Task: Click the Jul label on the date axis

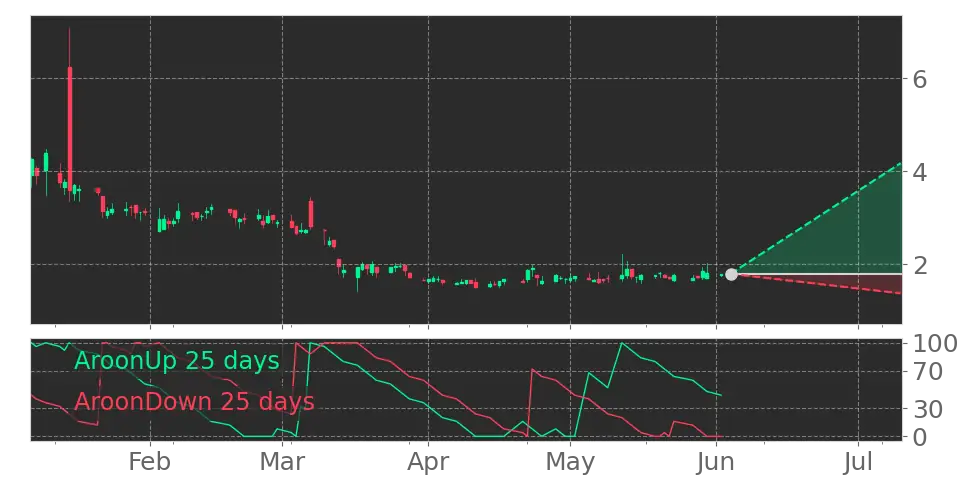Action: click(859, 462)
